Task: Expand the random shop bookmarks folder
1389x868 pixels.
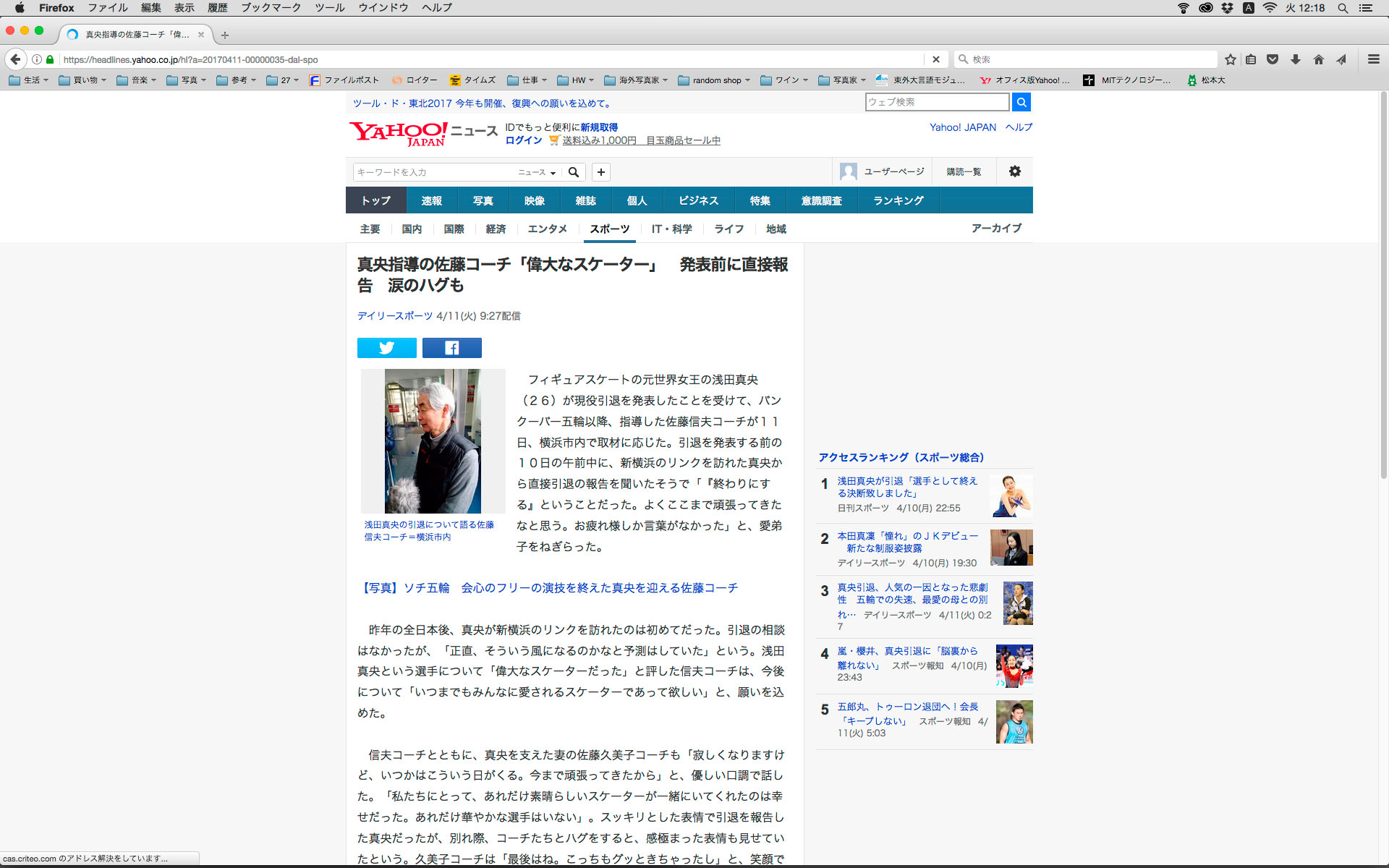Action: pyautogui.click(x=715, y=80)
